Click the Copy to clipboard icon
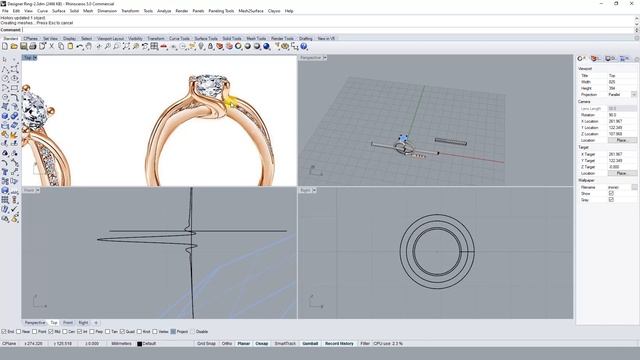 (x=61, y=47)
